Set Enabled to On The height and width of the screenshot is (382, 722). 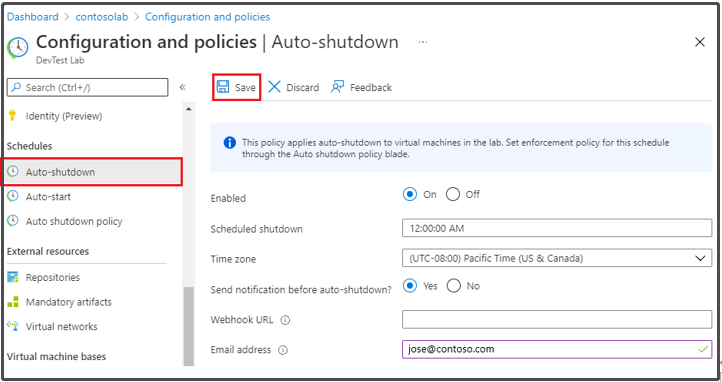point(409,194)
